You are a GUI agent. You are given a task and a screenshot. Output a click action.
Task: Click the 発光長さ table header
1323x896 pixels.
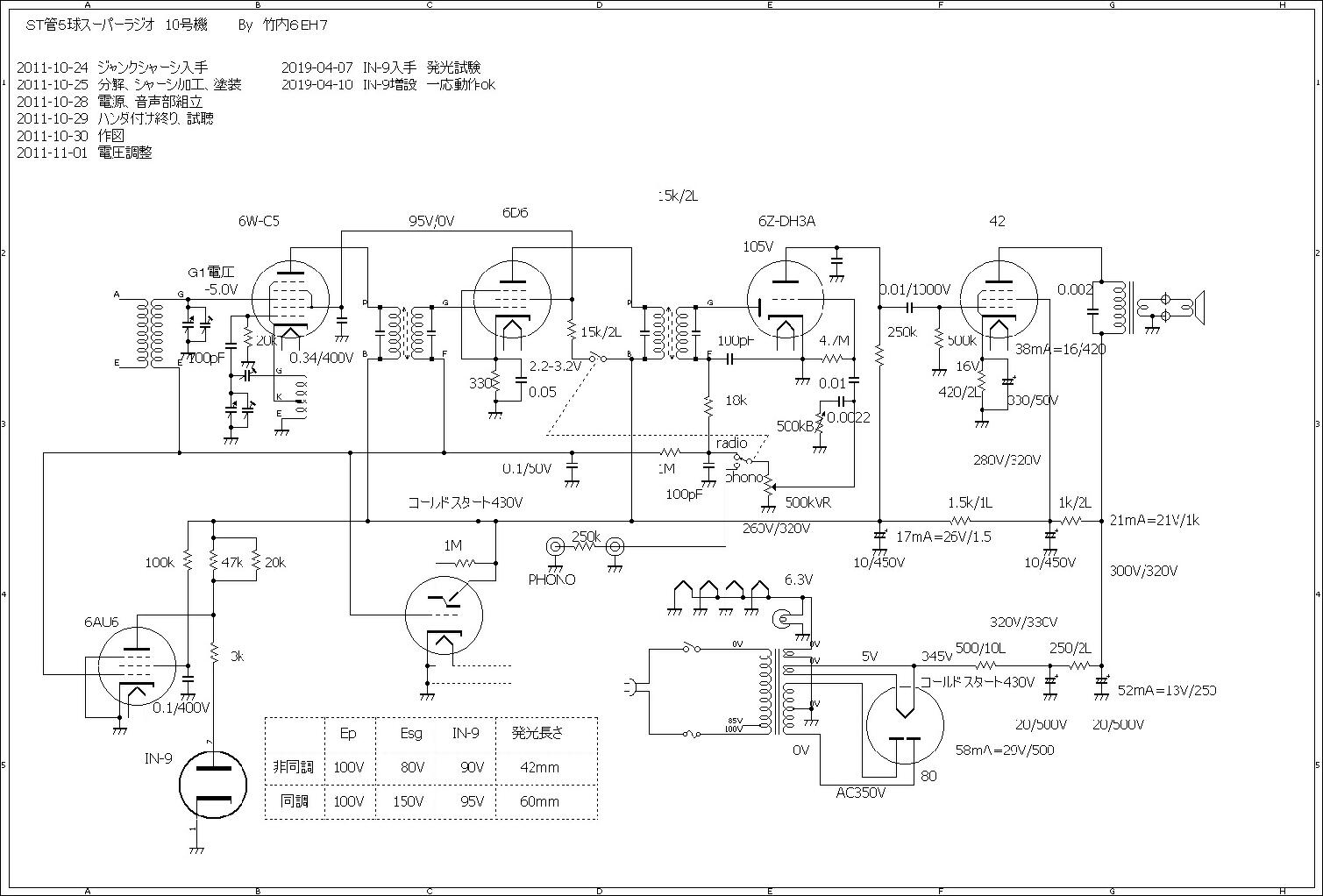537,733
